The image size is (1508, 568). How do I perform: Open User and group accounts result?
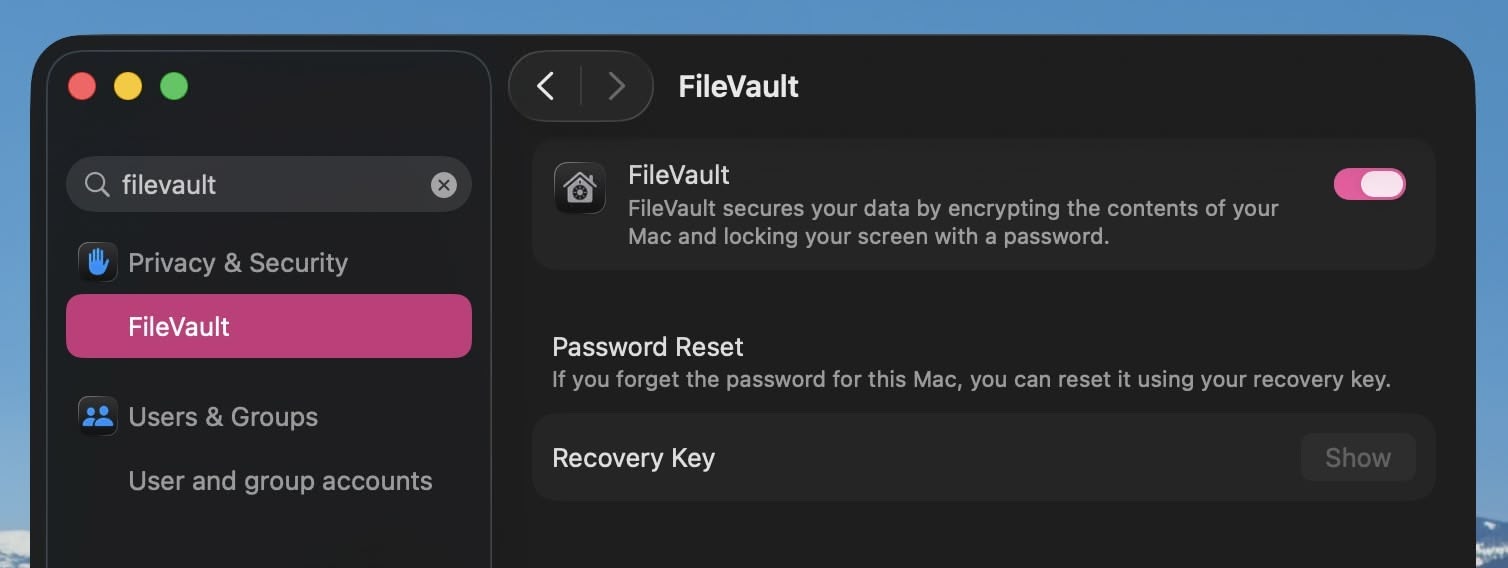click(280, 481)
